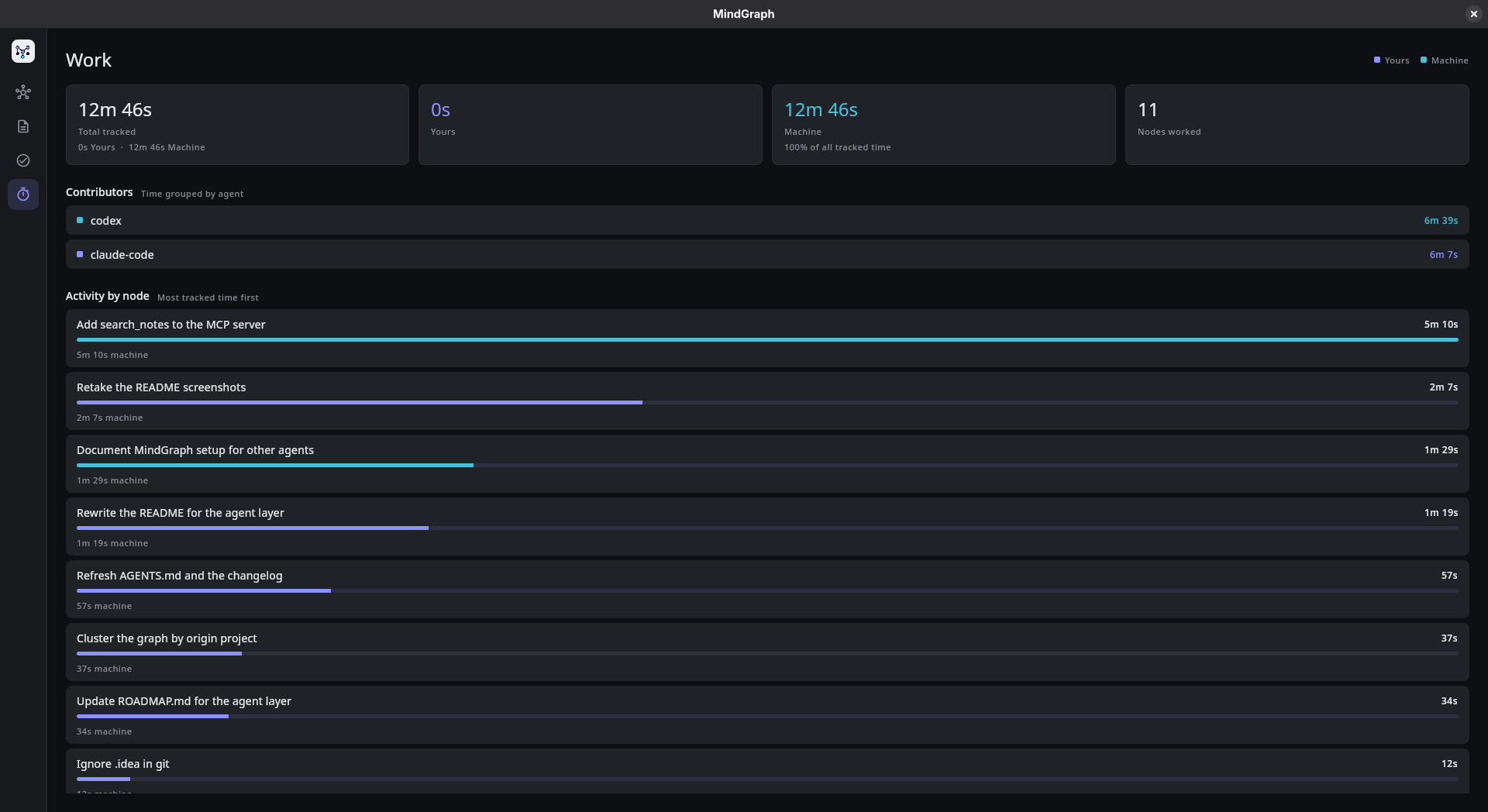Click the 34s duration on the right
Screen dimensions: 1488x812
coord(1449,701)
